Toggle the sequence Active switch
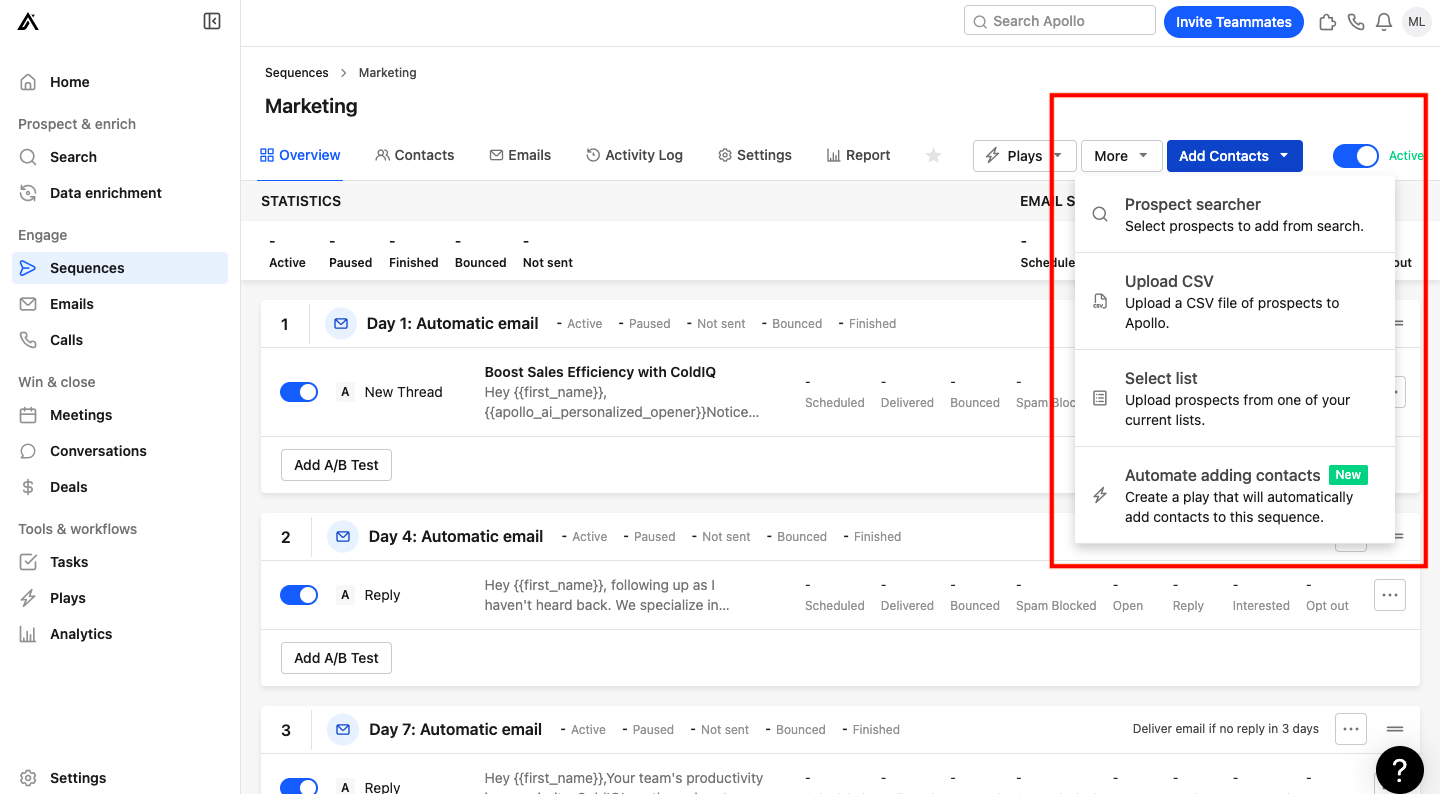 [1355, 156]
